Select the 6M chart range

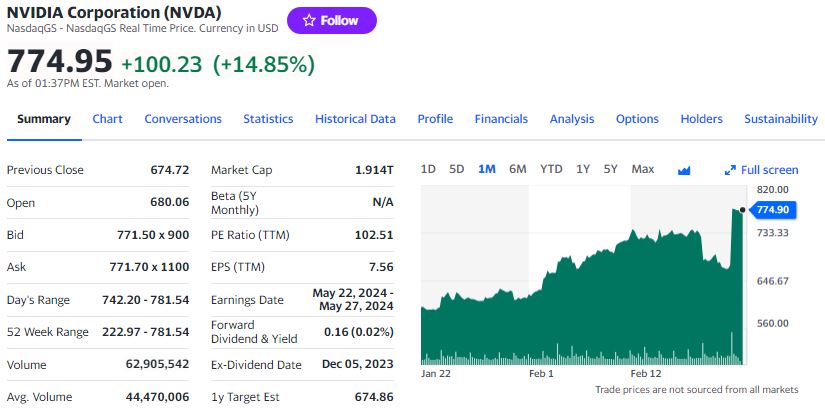pos(518,169)
